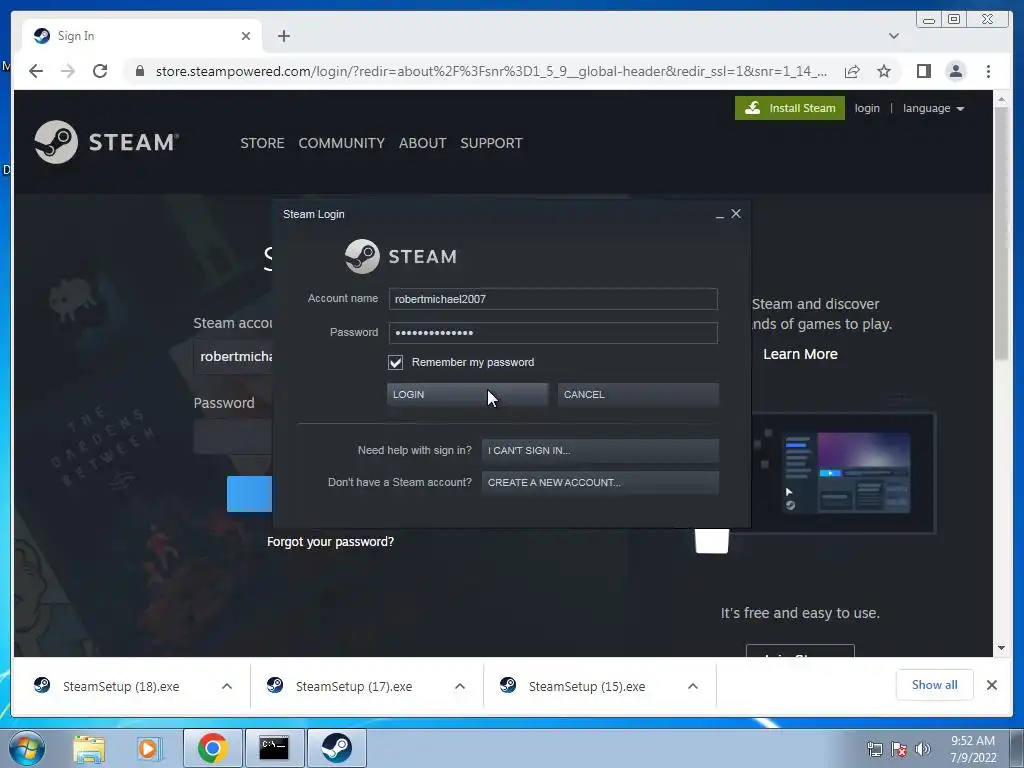This screenshot has height=768, width=1024.
Task: Click I CAN'T SIGN IN...
Action: [x=600, y=451]
